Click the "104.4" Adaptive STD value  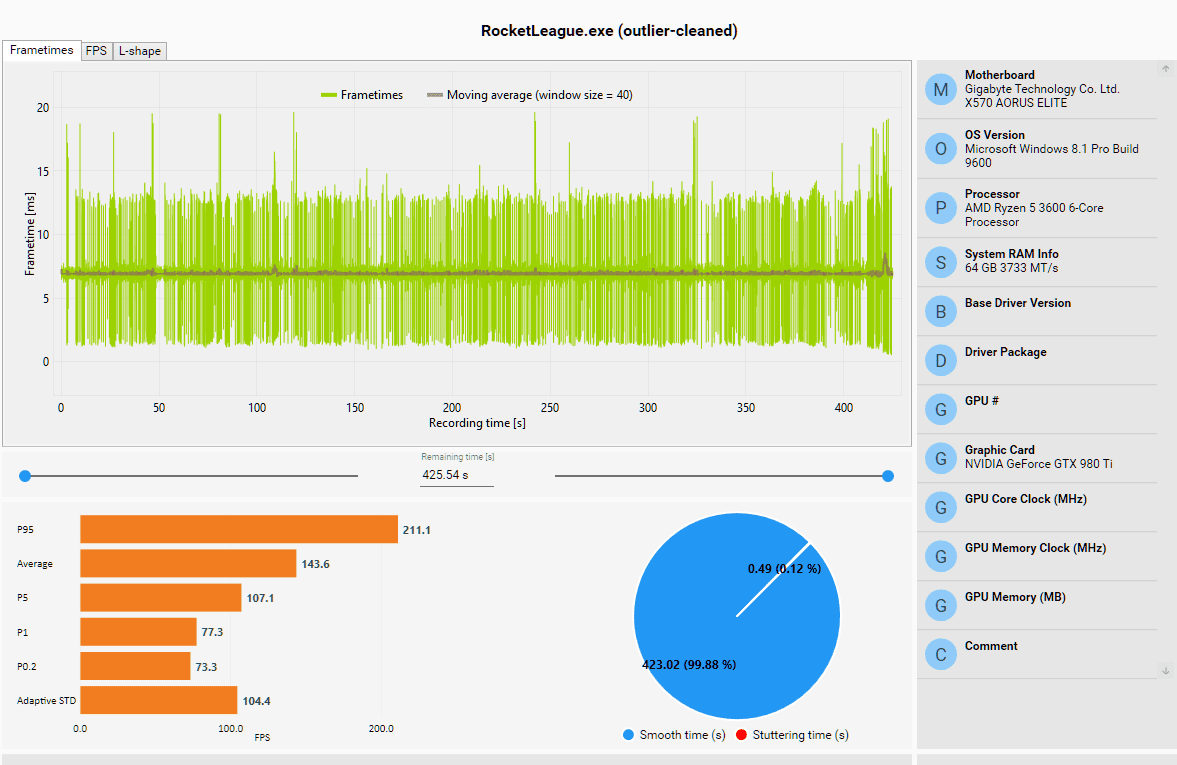(256, 701)
